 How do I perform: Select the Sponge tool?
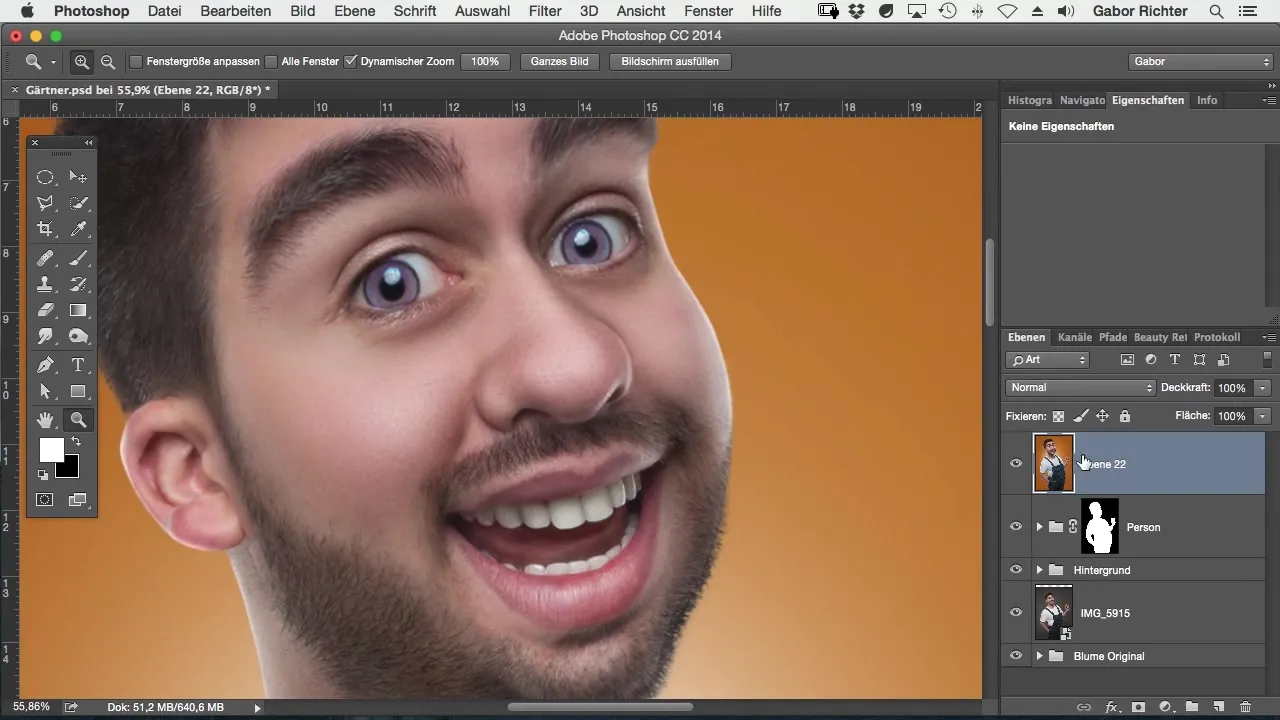click(78, 337)
